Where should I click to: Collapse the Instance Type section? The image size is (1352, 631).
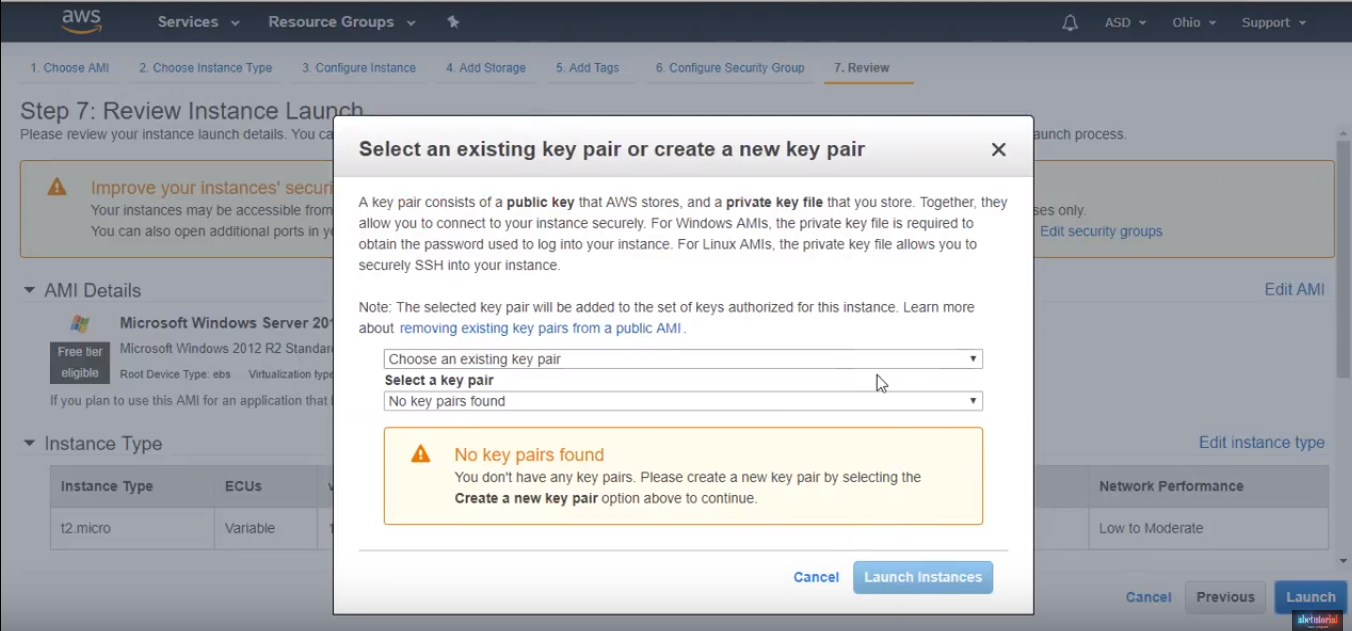pyautogui.click(x=29, y=443)
